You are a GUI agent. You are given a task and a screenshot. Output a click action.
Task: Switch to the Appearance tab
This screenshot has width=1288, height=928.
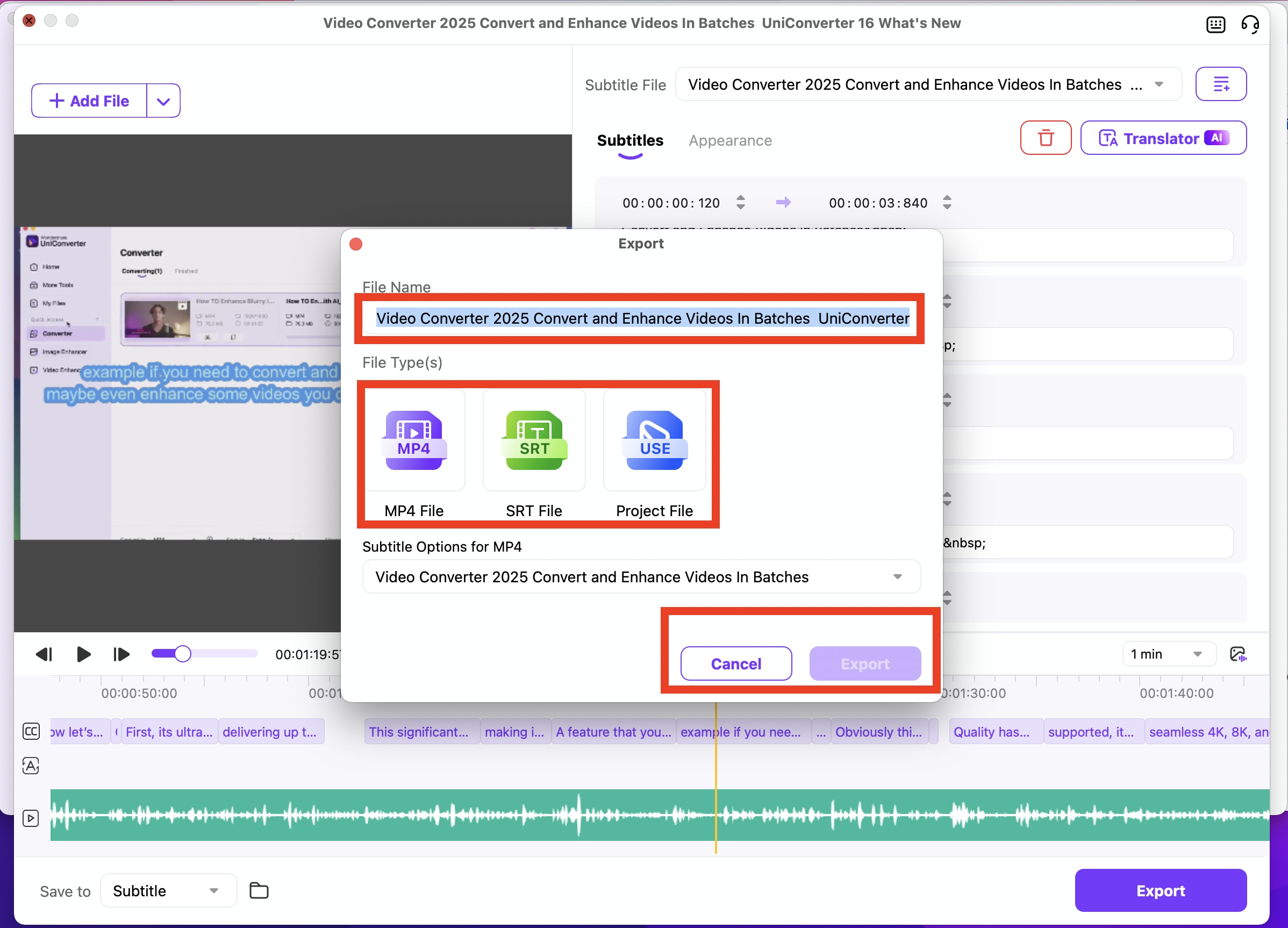[731, 140]
